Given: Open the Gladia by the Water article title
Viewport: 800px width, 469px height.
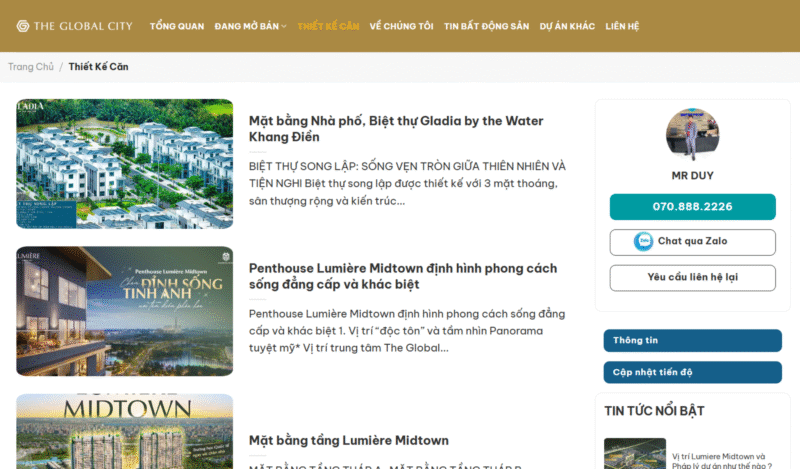Looking at the screenshot, I should pos(396,129).
